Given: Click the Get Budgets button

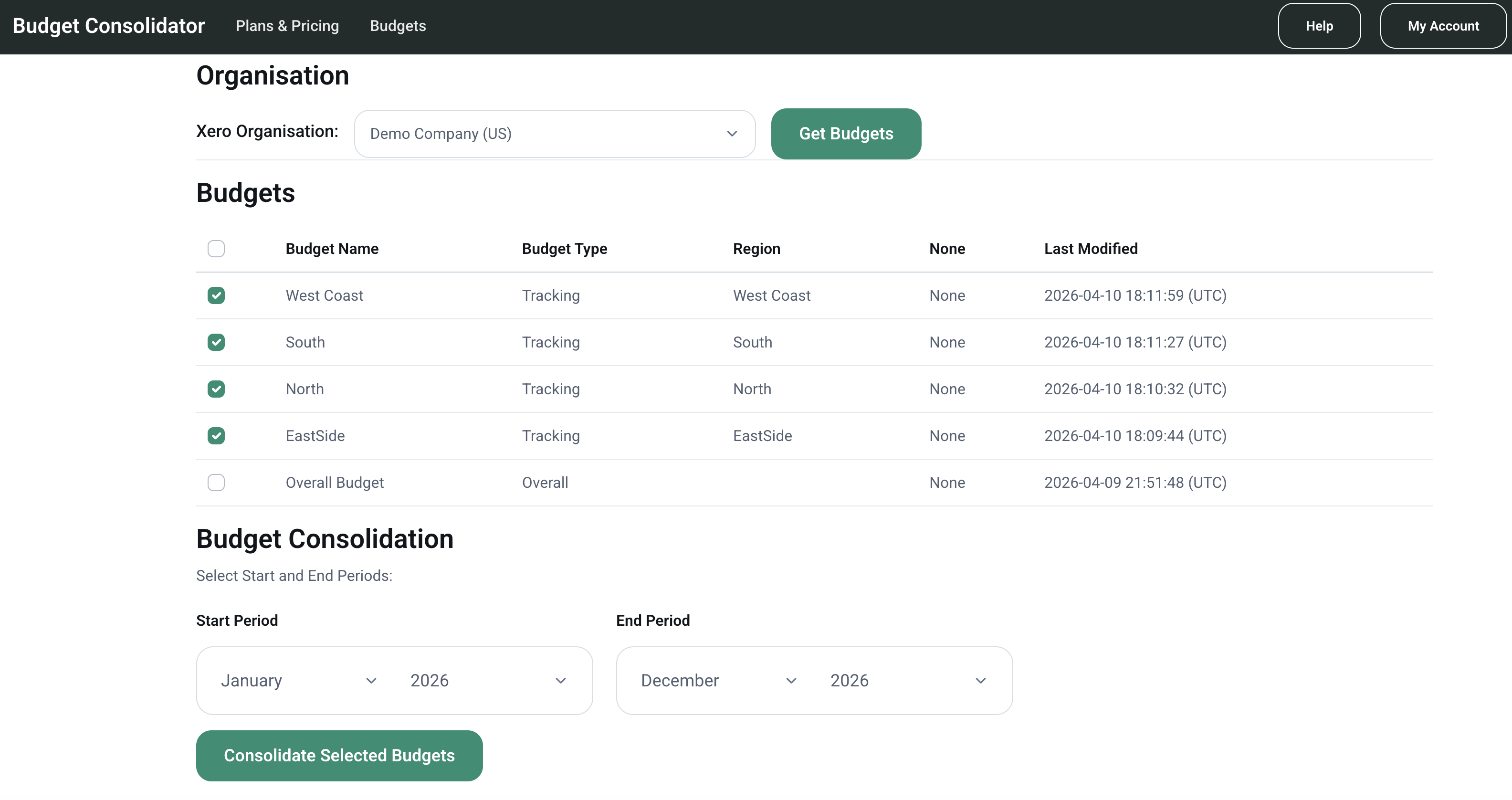Looking at the screenshot, I should pos(846,133).
